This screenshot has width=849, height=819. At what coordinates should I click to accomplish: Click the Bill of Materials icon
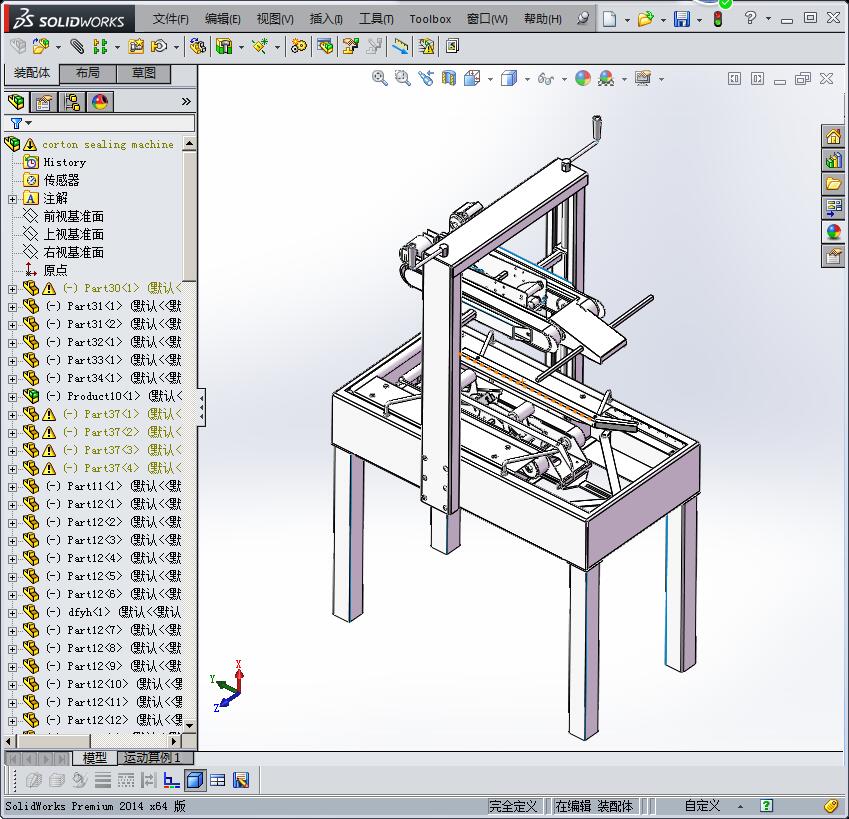325,47
